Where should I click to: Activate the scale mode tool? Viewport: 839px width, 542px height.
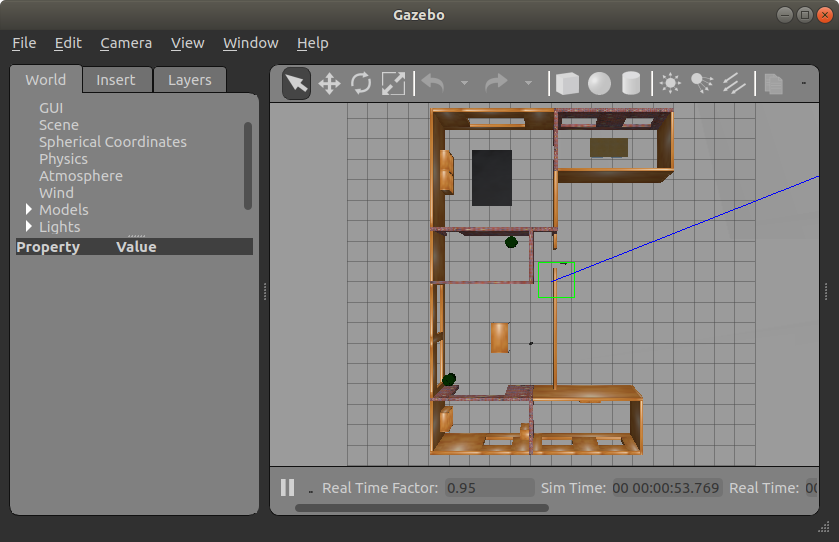coord(393,83)
